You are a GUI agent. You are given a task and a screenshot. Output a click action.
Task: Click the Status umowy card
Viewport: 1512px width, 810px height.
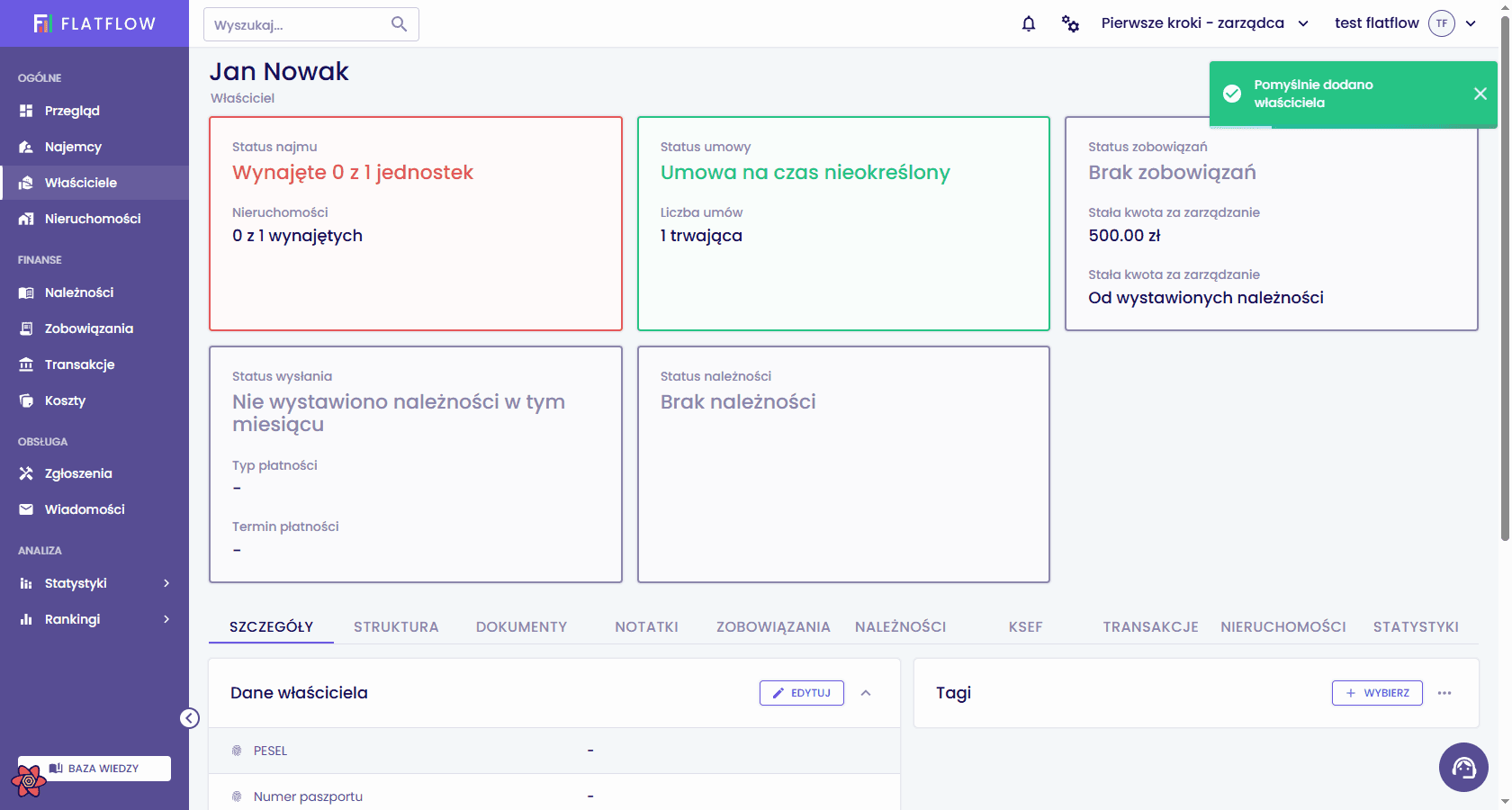tap(843, 223)
